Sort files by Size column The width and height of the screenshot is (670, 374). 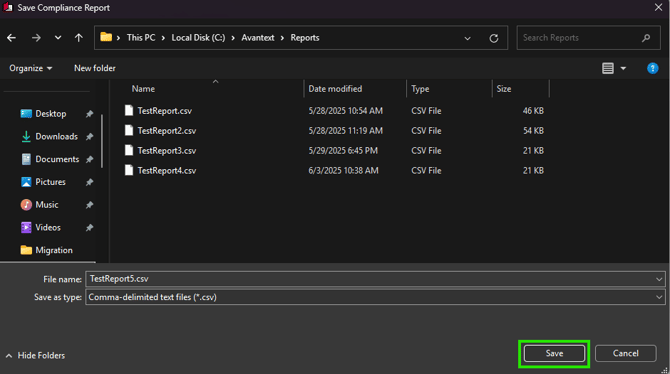click(504, 89)
